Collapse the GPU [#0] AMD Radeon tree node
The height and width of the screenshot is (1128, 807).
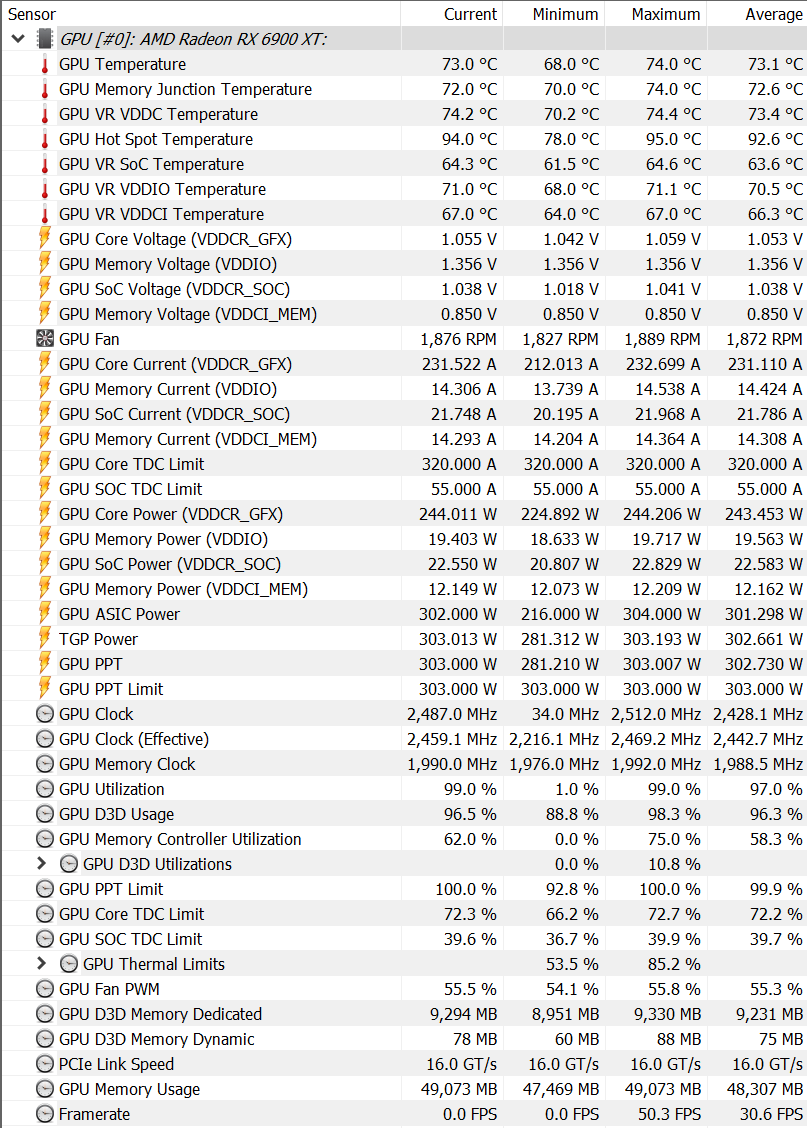click(x=18, y=39)
